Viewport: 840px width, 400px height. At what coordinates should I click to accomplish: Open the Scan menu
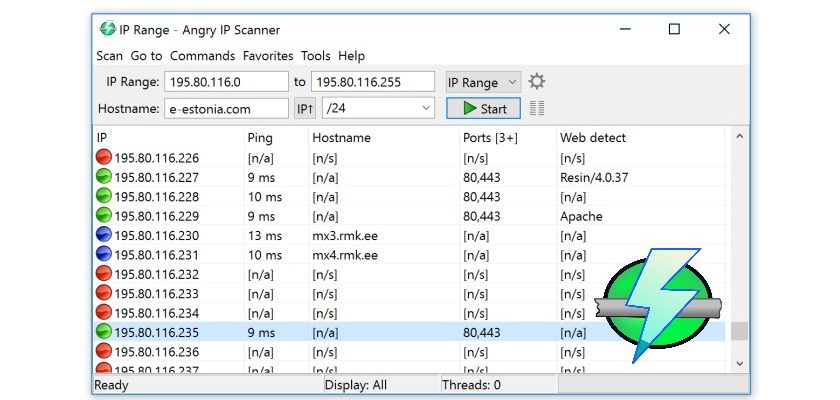click(109, 56)
